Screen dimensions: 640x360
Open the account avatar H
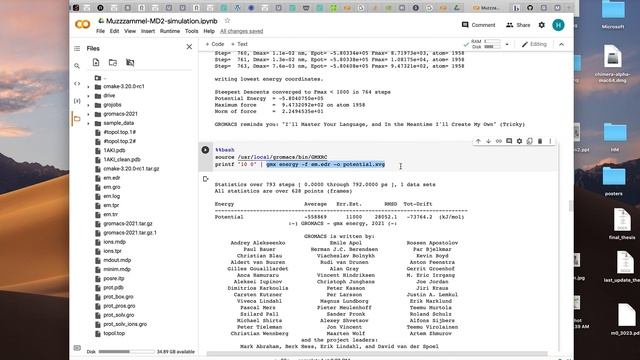tap(558, 25)
